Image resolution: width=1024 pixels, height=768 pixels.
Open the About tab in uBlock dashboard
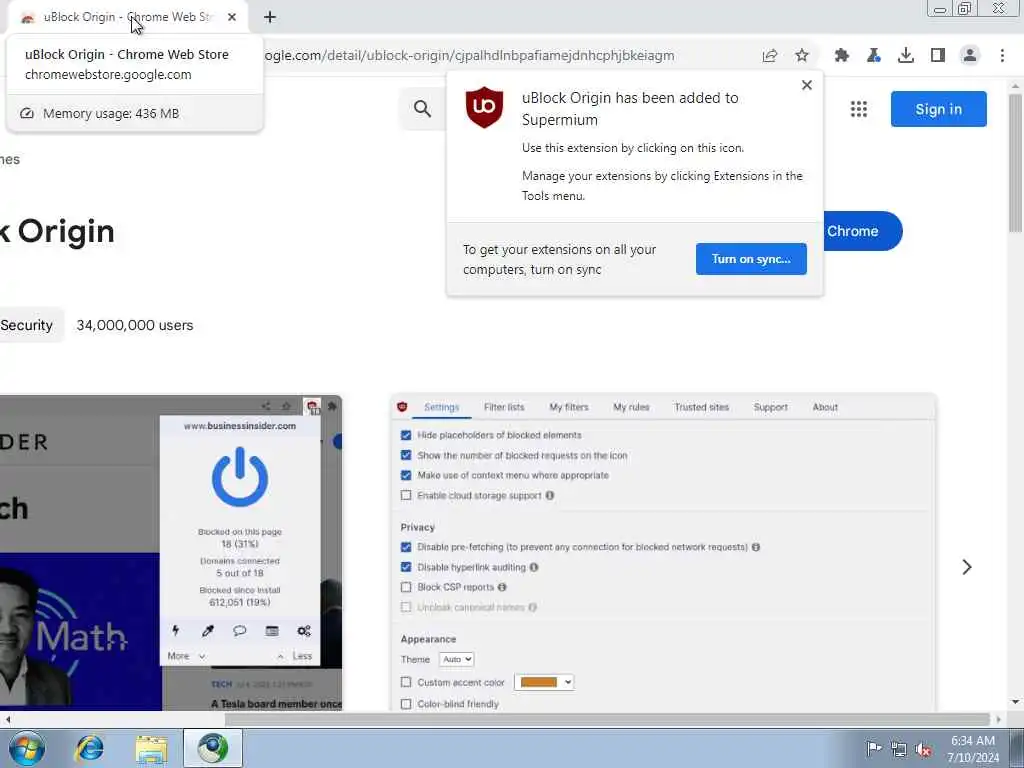click(825, 407)
